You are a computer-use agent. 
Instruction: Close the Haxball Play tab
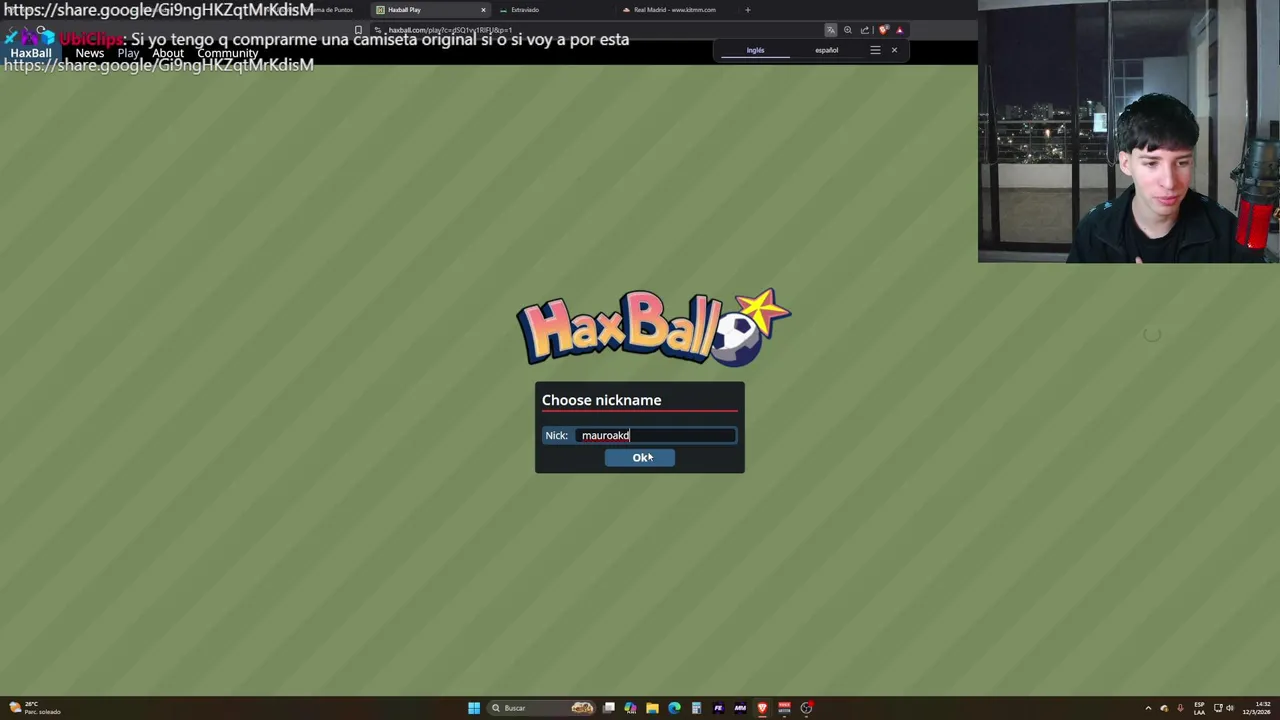click(x=483, y=10)
